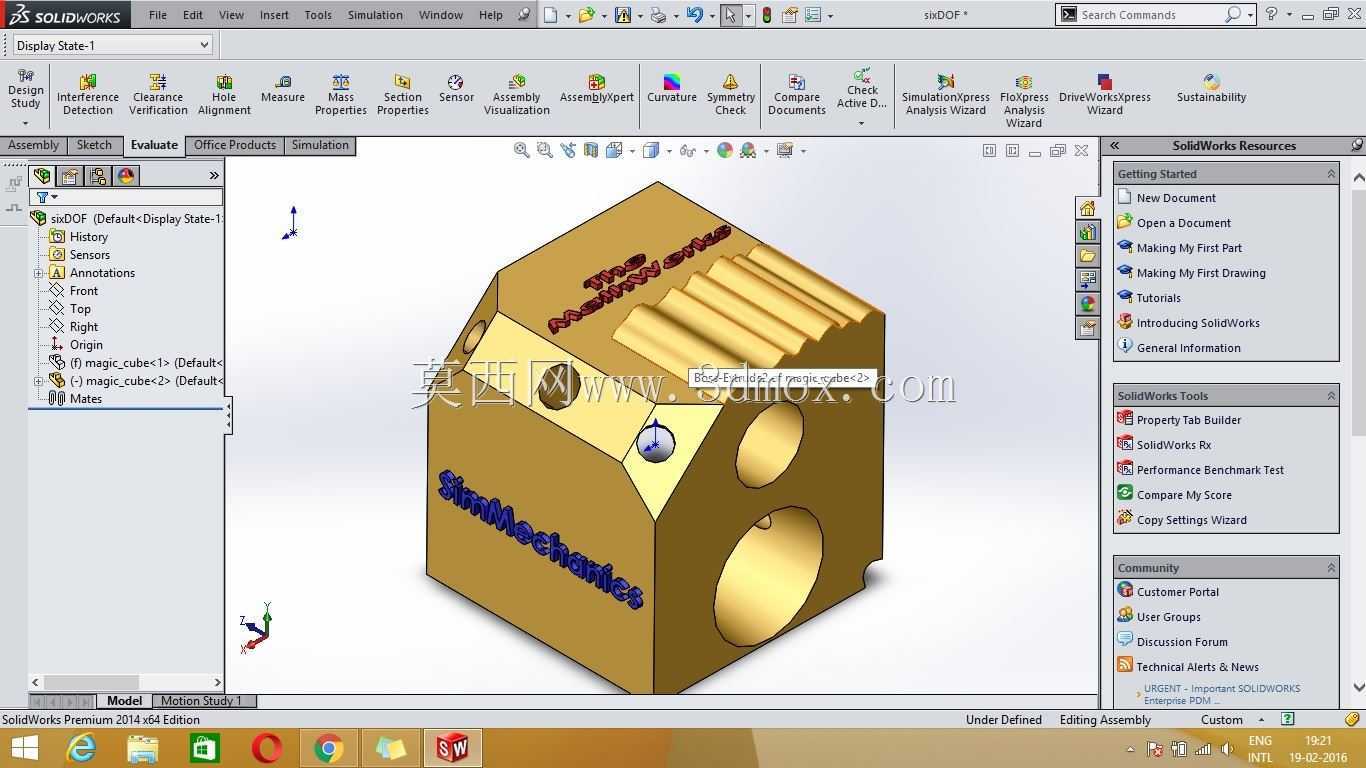This screenshot has height=768, width=1366.
Task: Open Assembly Visualization
Action: pyautogui.click(x=517, y=94)
